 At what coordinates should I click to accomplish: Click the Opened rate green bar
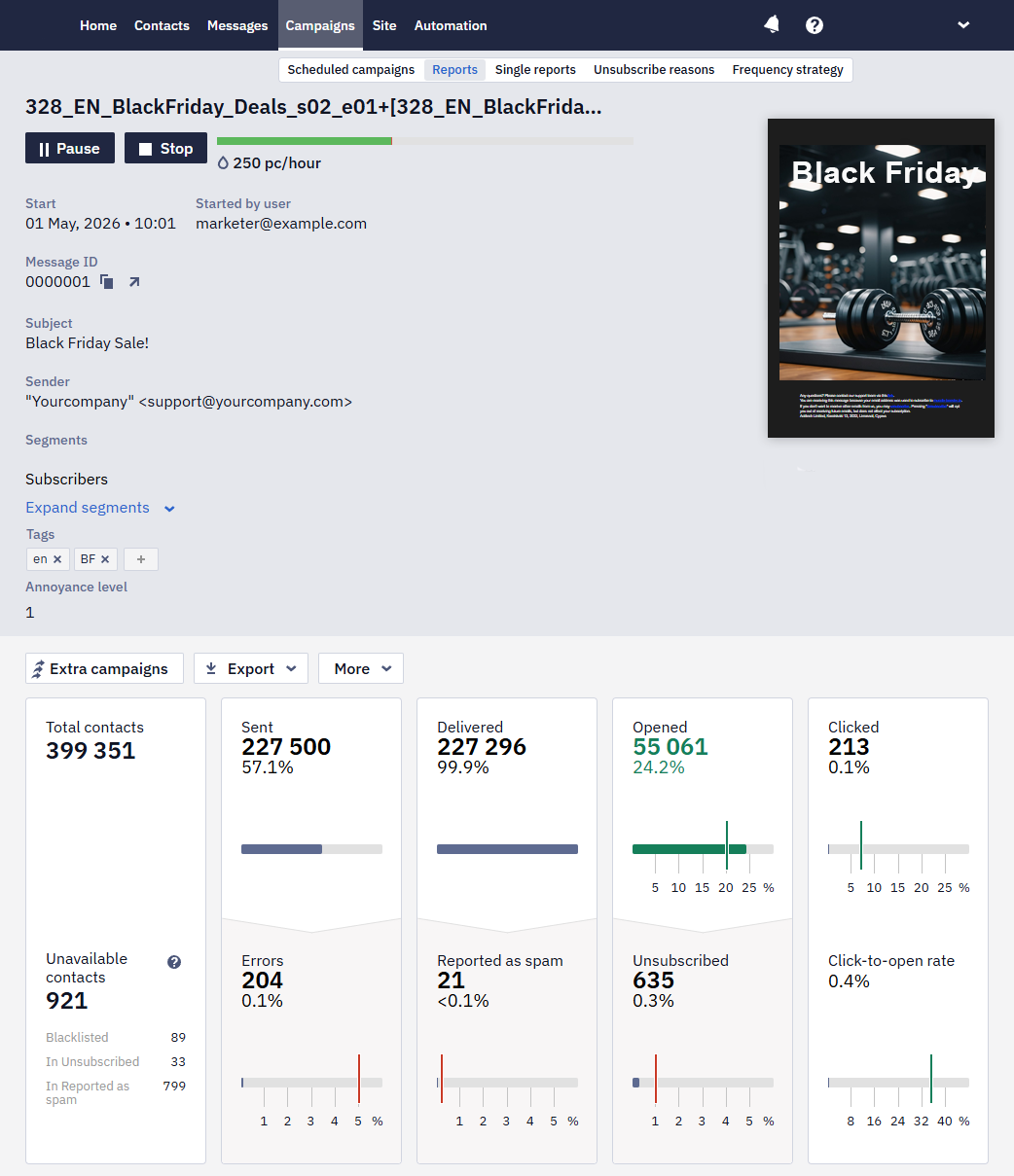coord(689,849)
